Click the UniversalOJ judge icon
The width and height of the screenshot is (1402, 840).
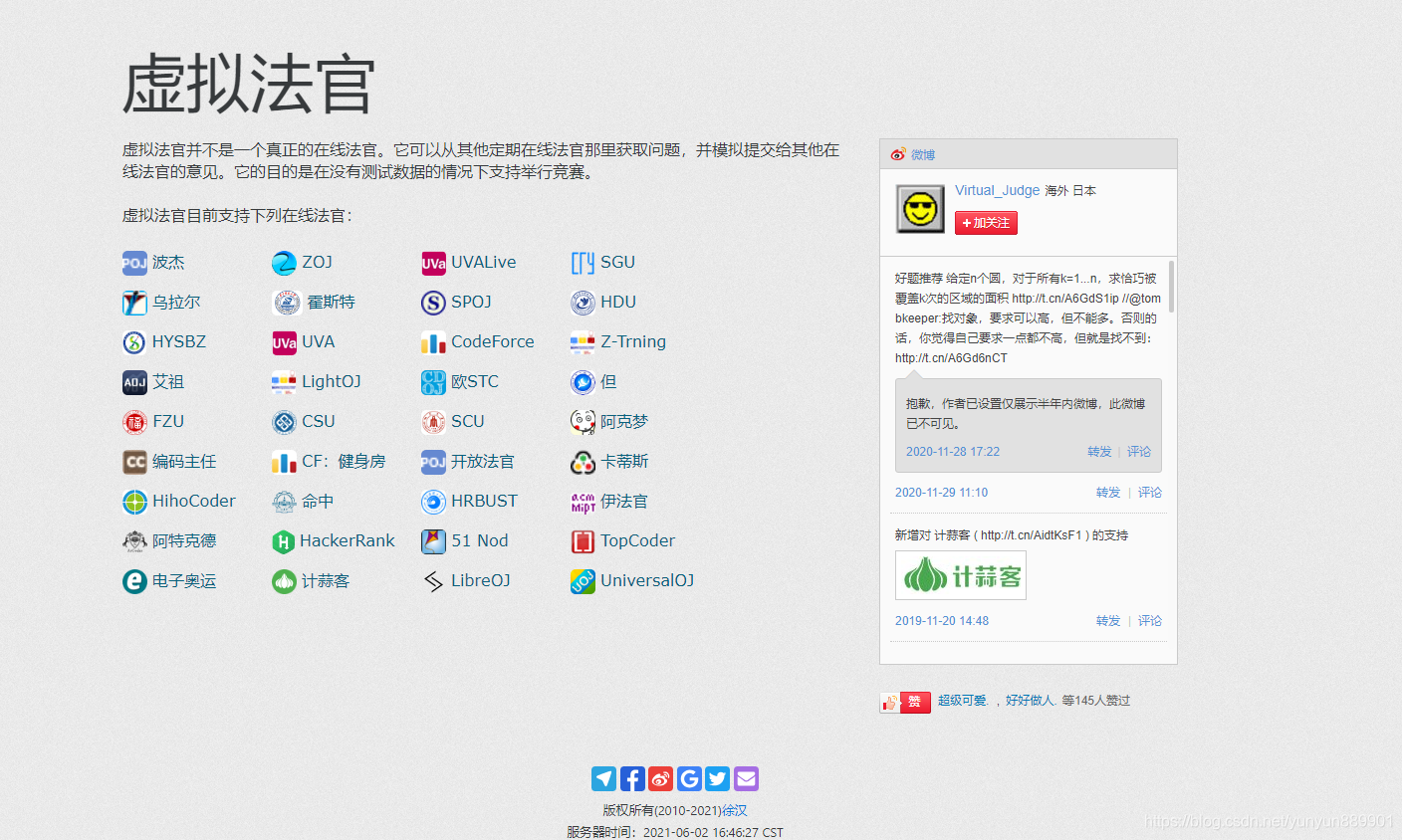click(582, 580)
